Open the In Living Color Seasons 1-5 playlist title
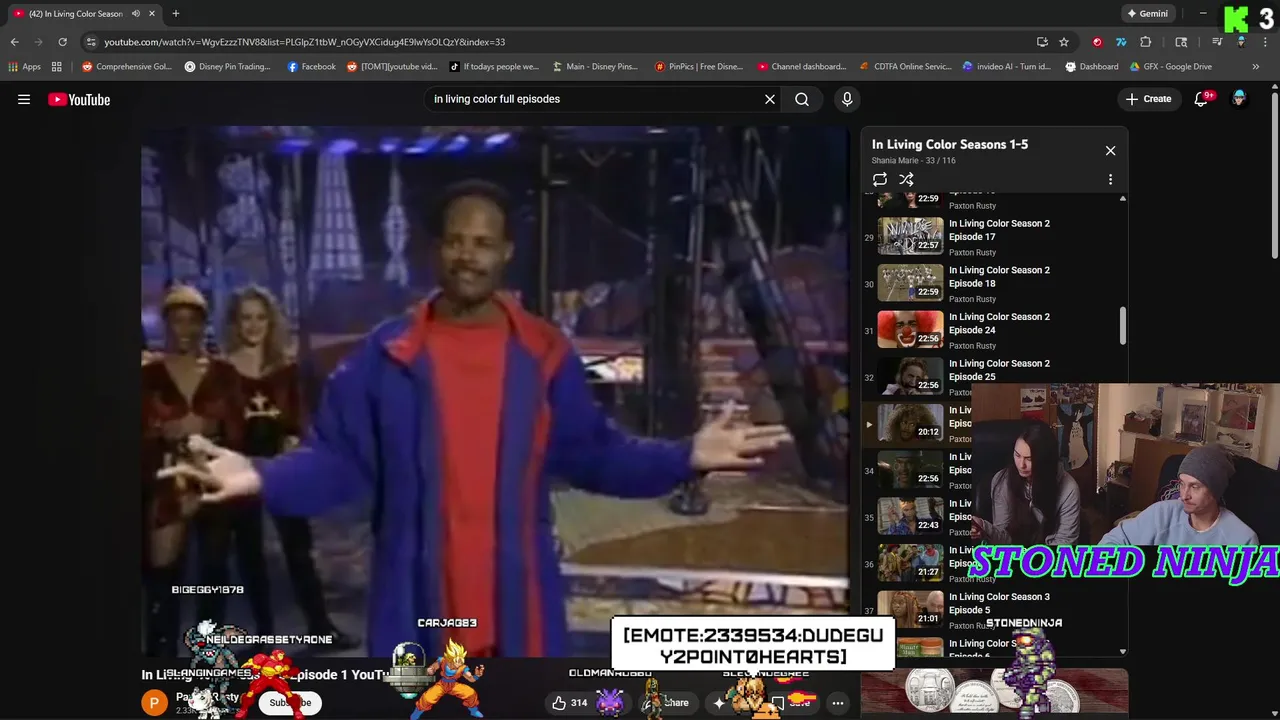 tap(950, 144)
